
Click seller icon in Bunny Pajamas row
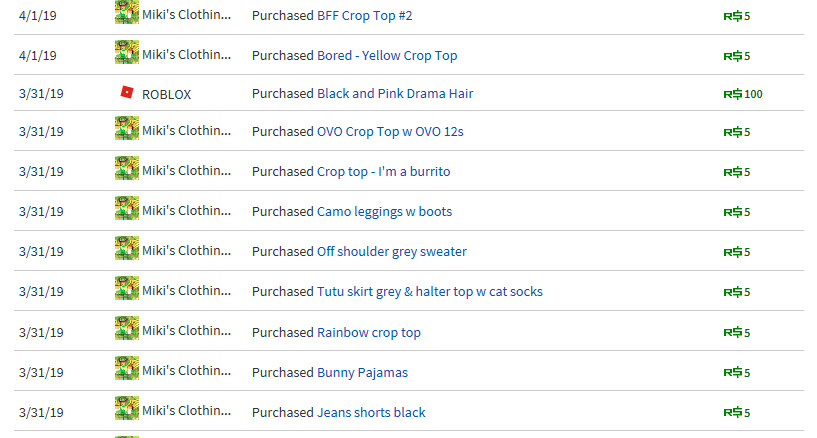(x=127, y=370)
